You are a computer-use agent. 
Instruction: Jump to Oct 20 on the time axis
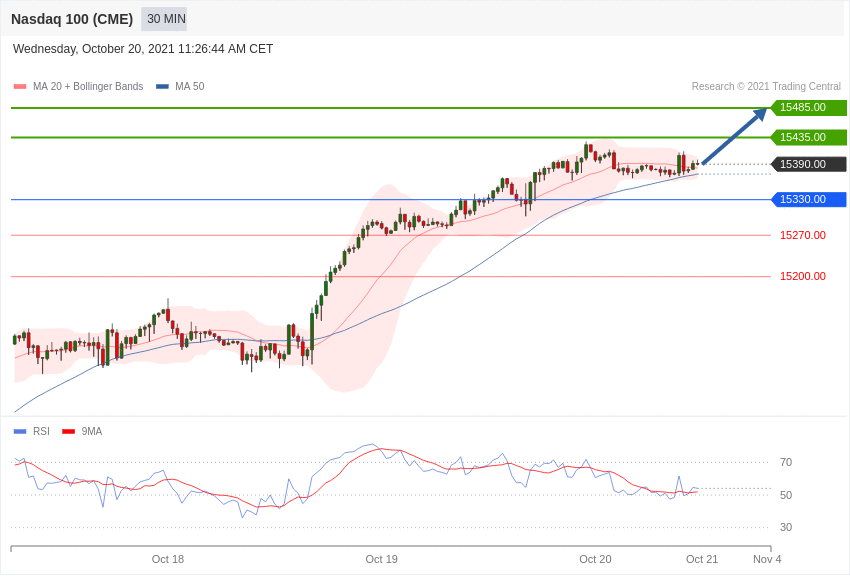pos(595,559)
